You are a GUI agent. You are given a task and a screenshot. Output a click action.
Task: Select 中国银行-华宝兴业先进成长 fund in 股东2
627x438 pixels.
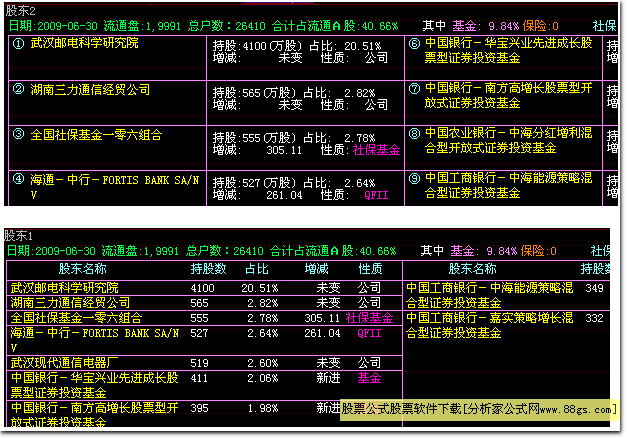[x=508, y=50]
